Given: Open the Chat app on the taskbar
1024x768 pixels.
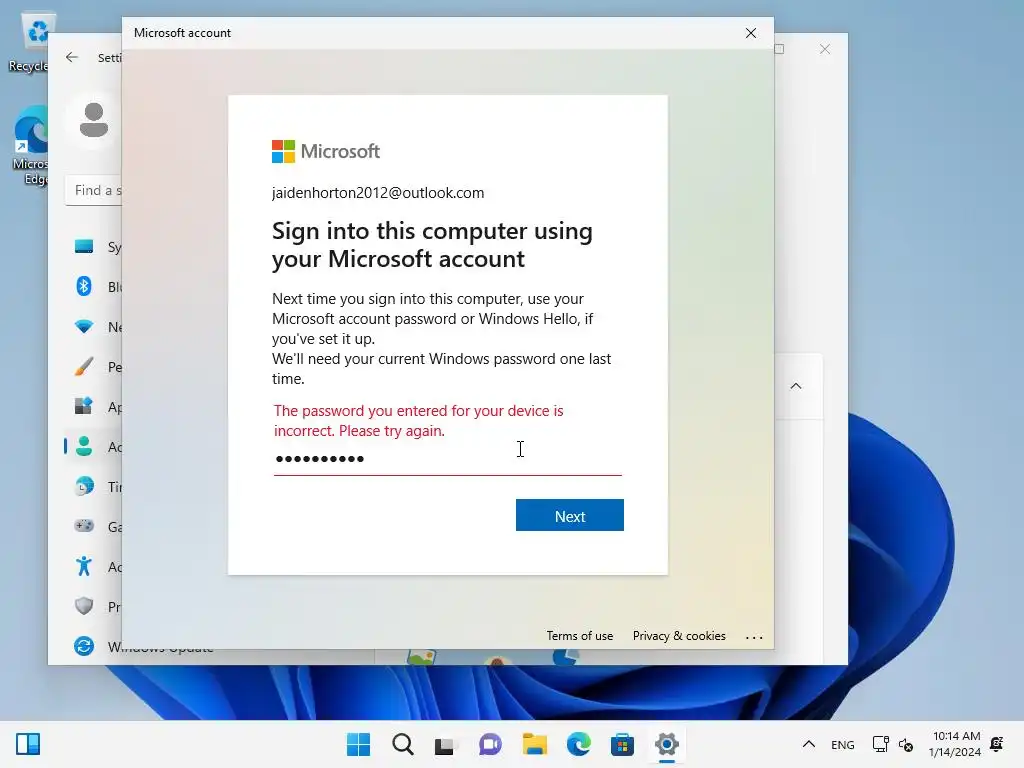Looking at the screenshot, I should [490, 744].
